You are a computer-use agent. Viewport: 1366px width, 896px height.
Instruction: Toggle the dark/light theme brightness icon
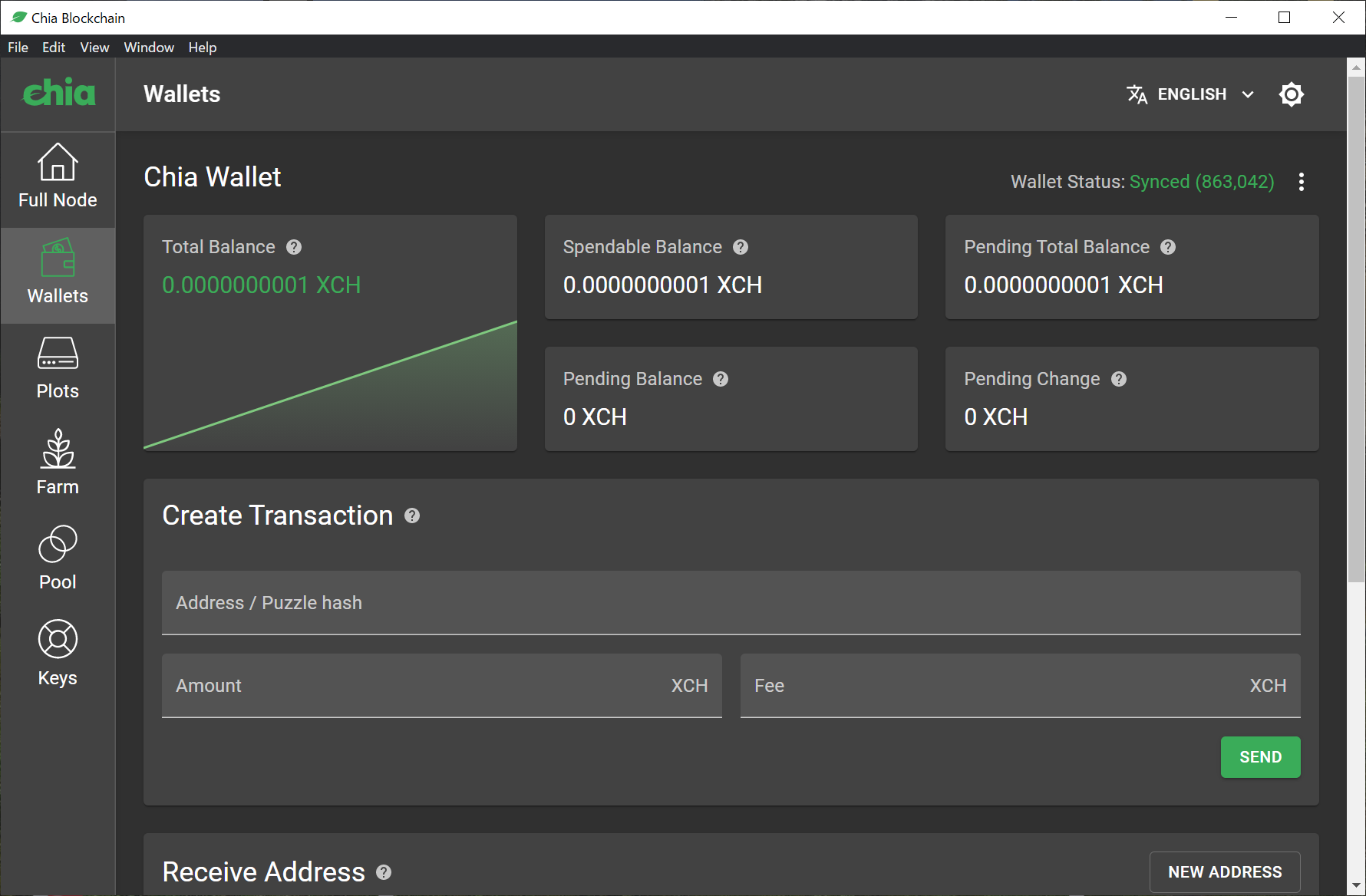(x=1292, y=94)
